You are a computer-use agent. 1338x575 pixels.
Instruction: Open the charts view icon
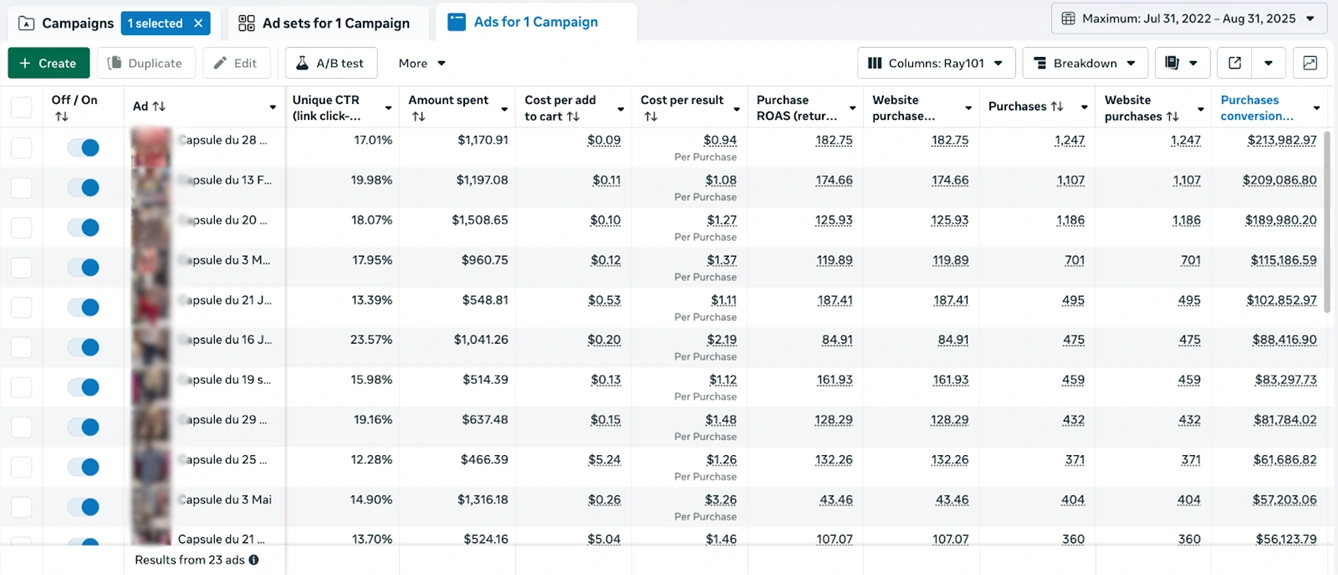click(1309, 63)
